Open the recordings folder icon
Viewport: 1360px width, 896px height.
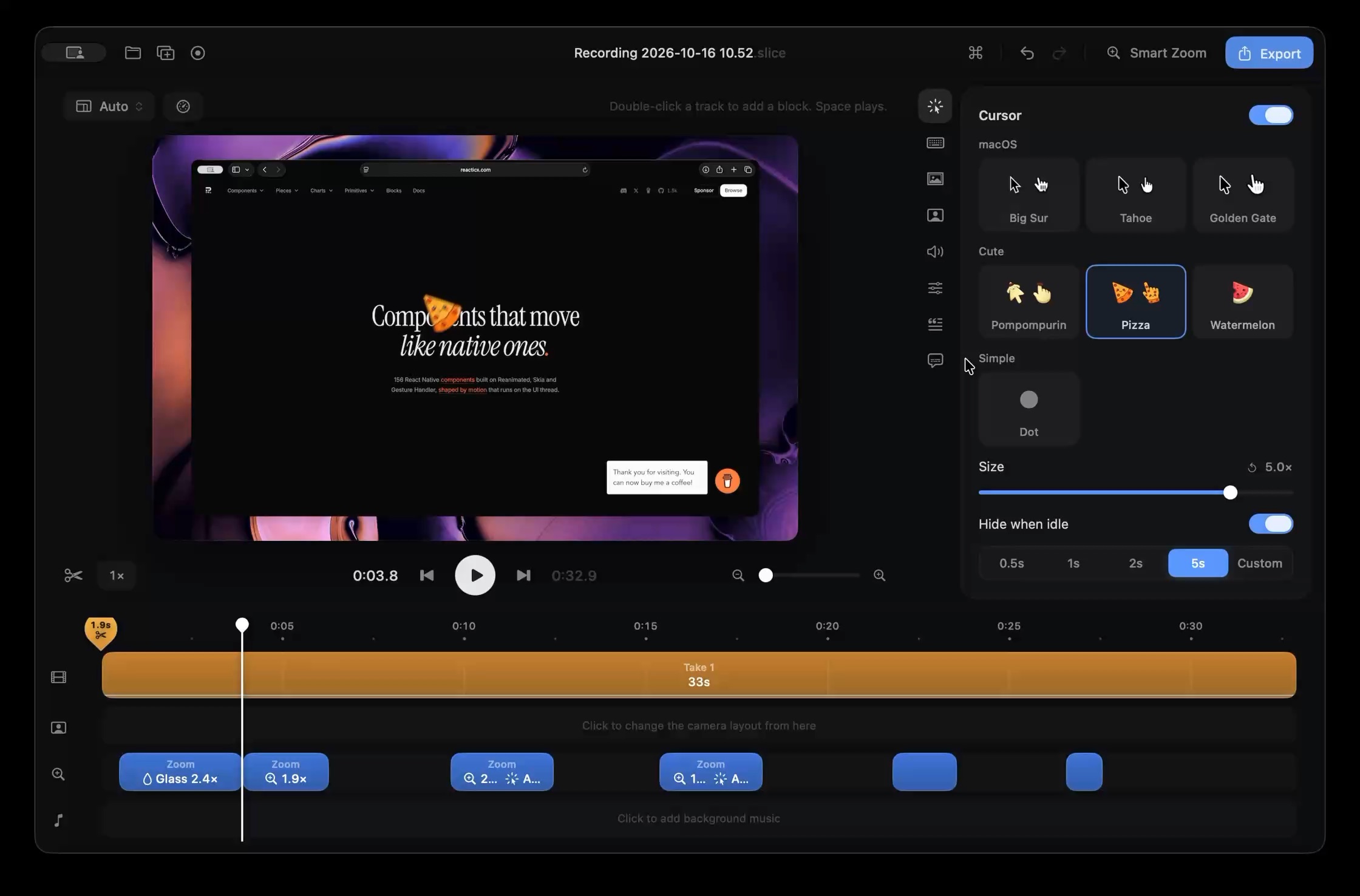[133, 53]
